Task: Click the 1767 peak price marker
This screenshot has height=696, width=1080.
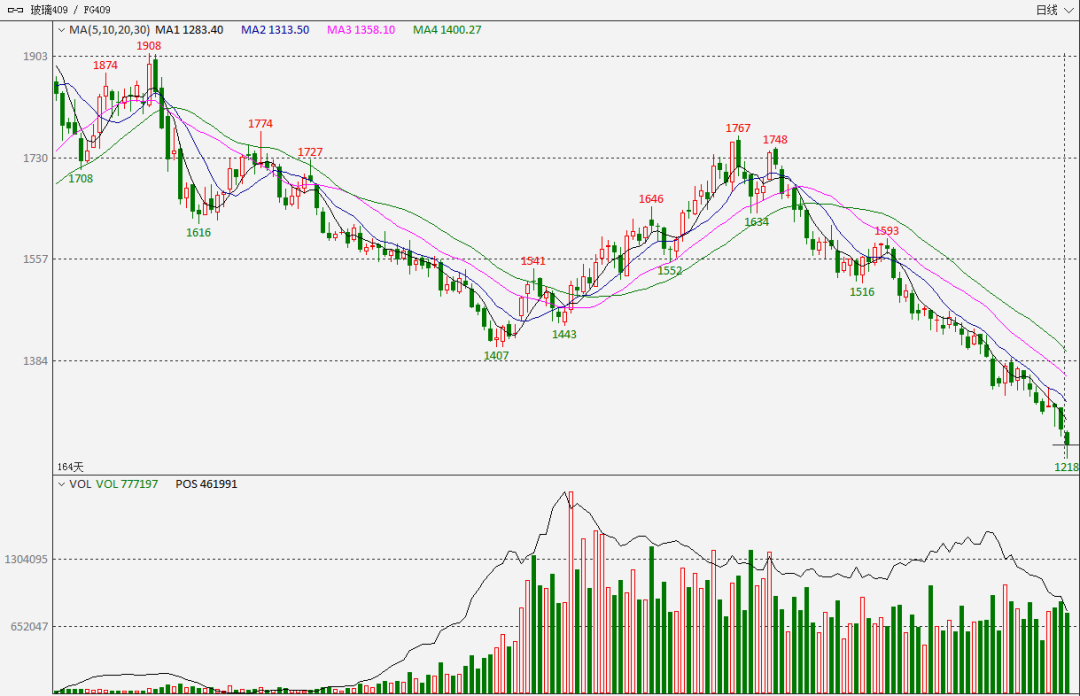Action: [x=738, y=129]
